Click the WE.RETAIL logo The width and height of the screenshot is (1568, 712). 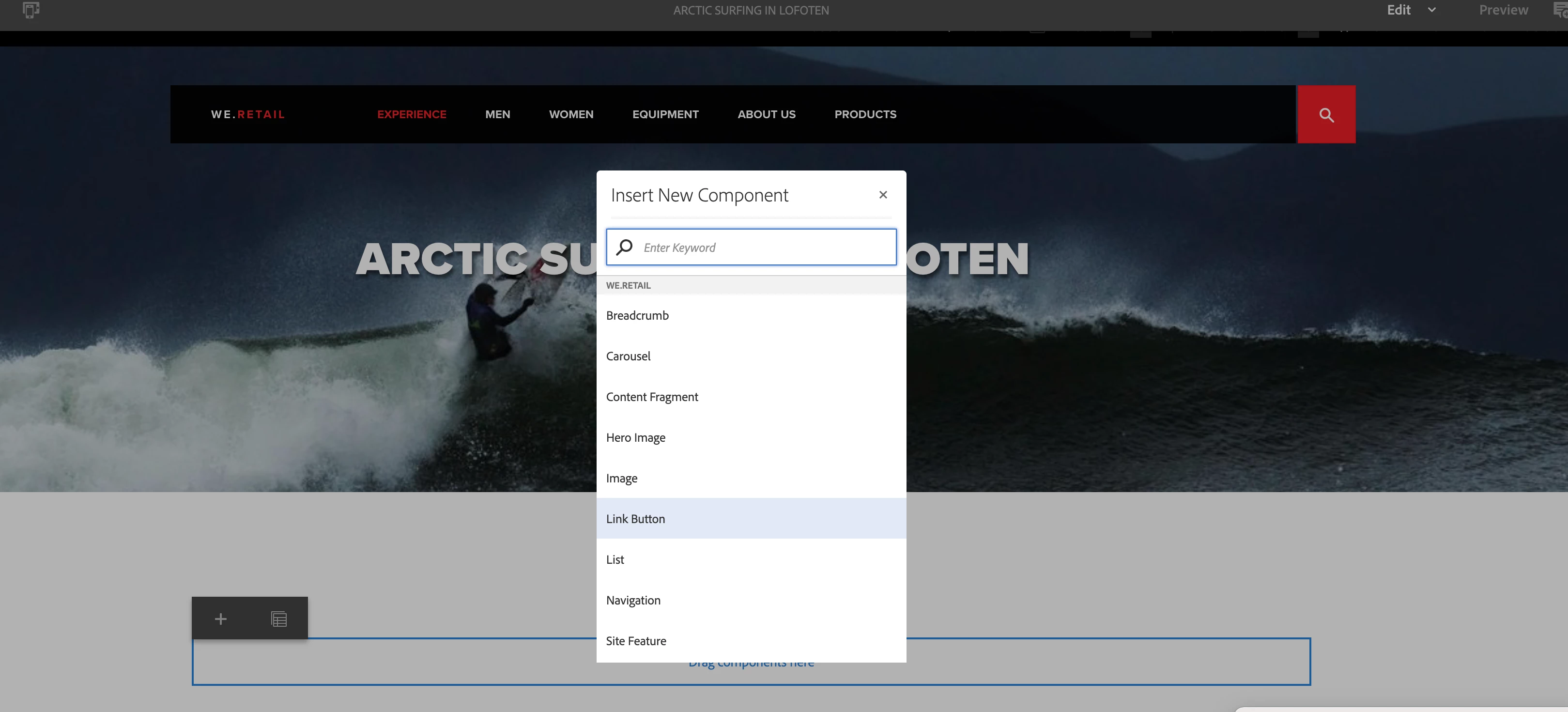[248, 114]
